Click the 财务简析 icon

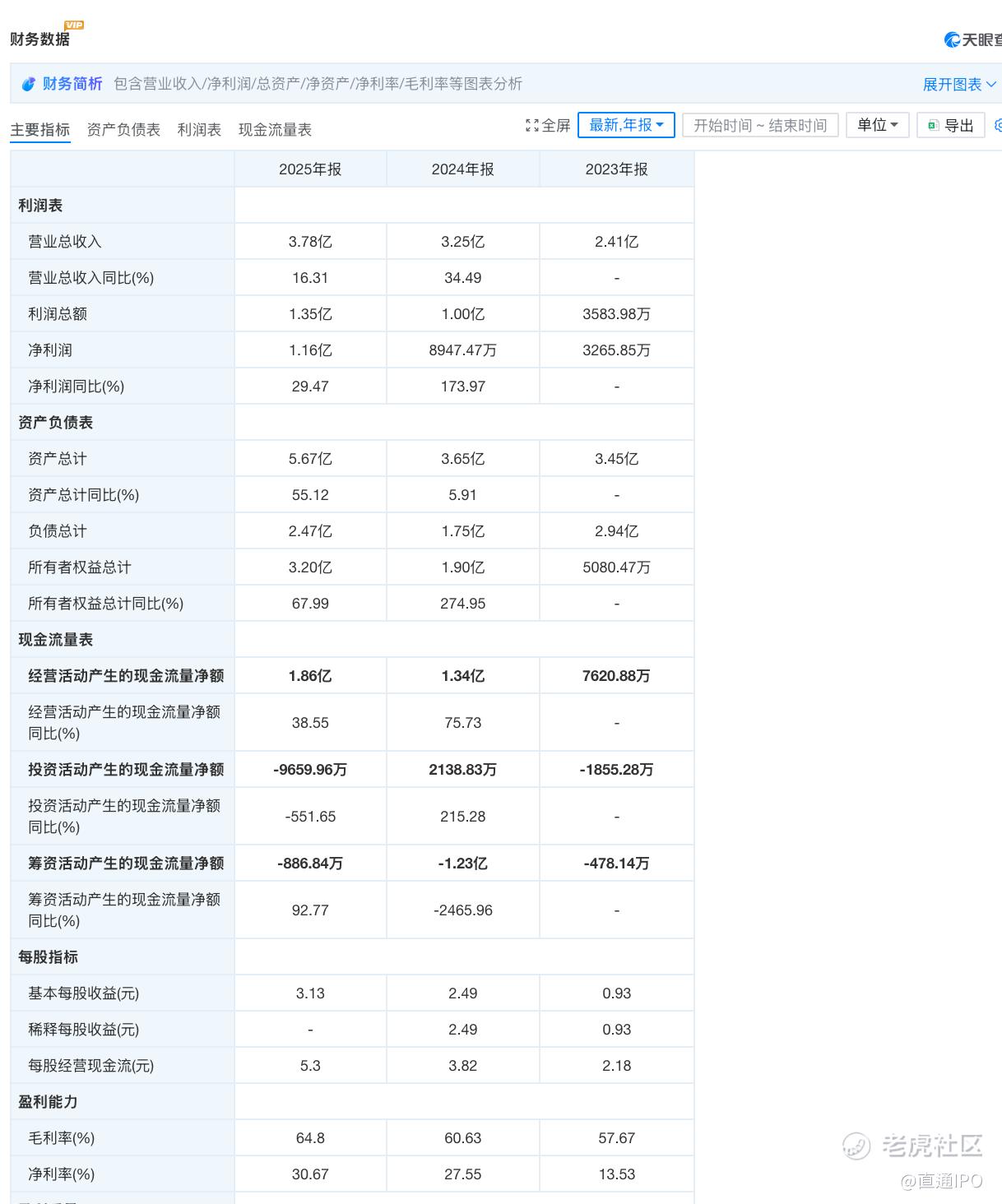[29, 84]
